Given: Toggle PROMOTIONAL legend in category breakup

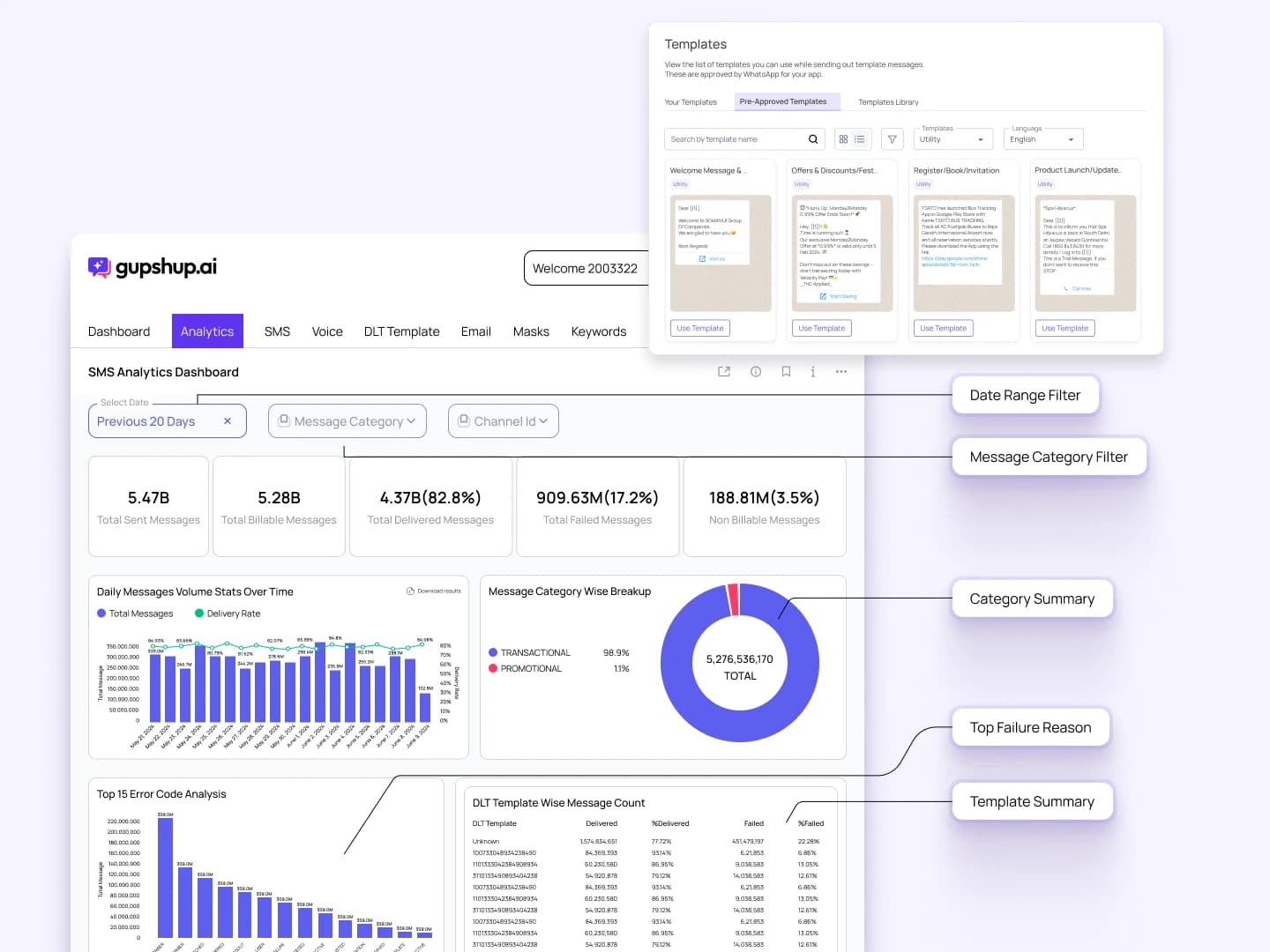Looking at the screenshot, I should pos(526,669).
